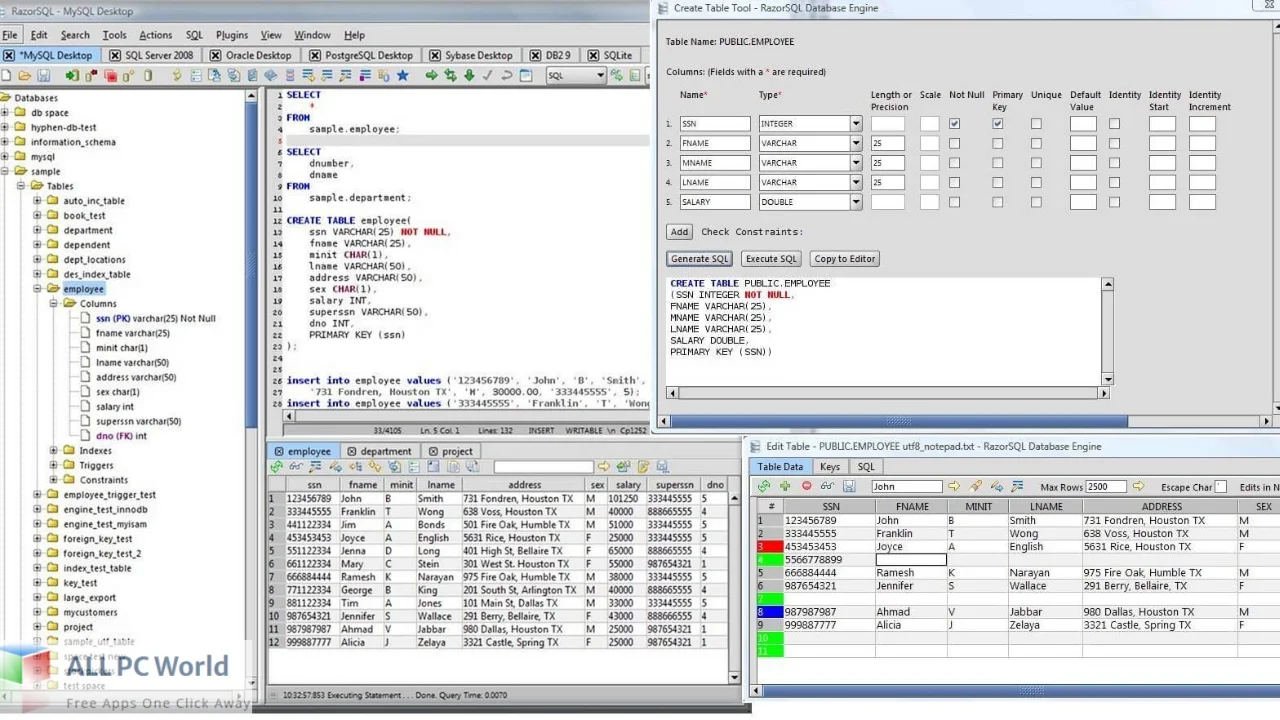Click the checkmark commit icon

click(488, 75)
